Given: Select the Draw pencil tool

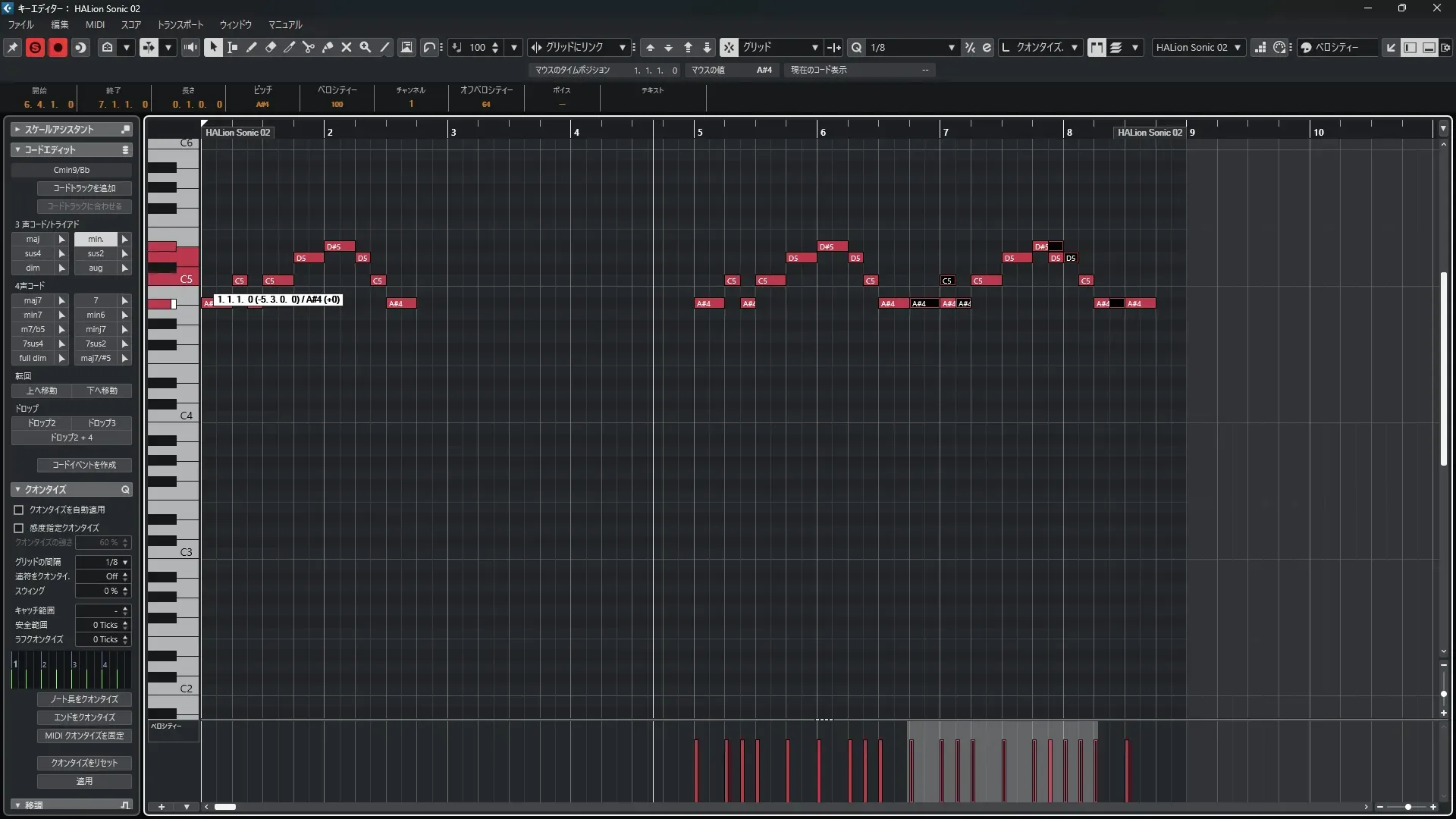Looking at the screenshot, I should coord(251,47).
